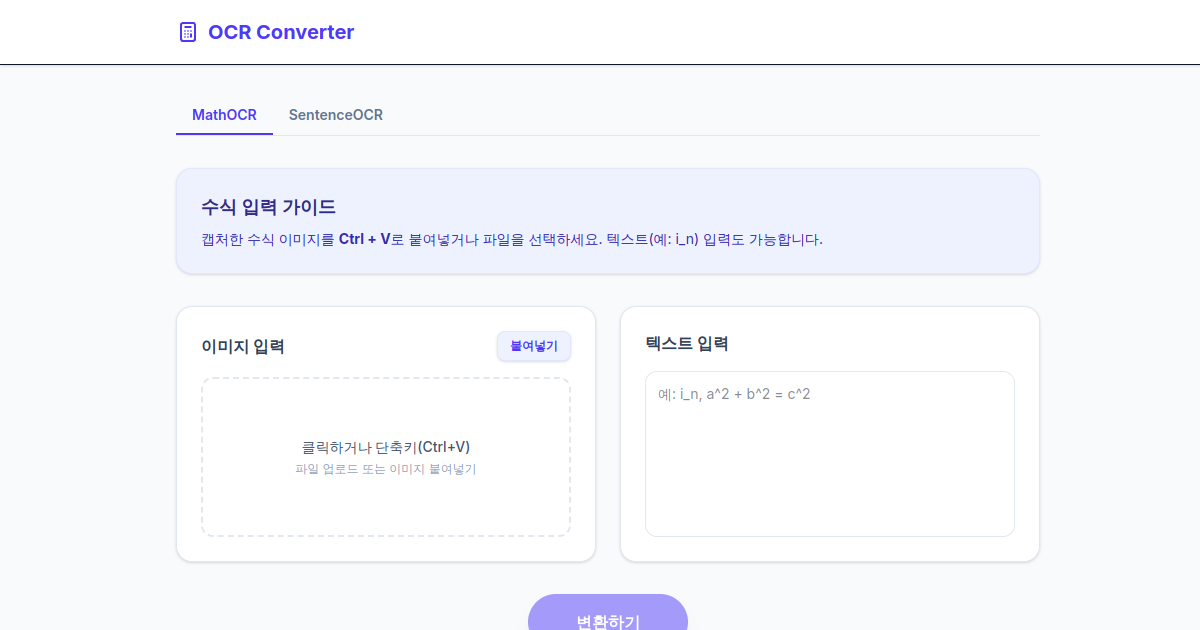Click the 이미지 입력 section heading
Viewport: 1200px width, 630px height.
(x=243, y=347)
